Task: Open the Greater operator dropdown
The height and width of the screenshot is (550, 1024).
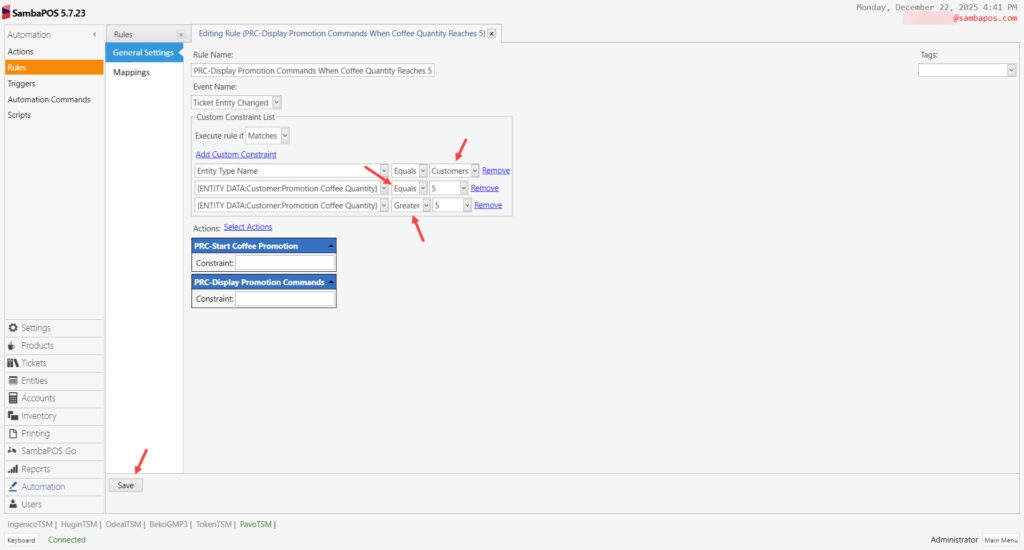Action: pyautogui.click(x=426, y=205)
